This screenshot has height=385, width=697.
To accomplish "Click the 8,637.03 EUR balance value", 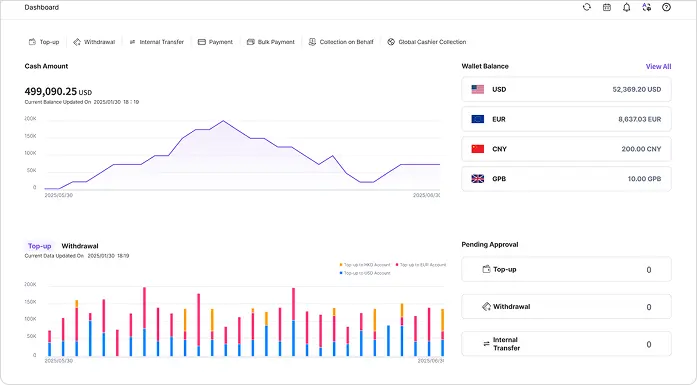I will [x=640, y=119].
